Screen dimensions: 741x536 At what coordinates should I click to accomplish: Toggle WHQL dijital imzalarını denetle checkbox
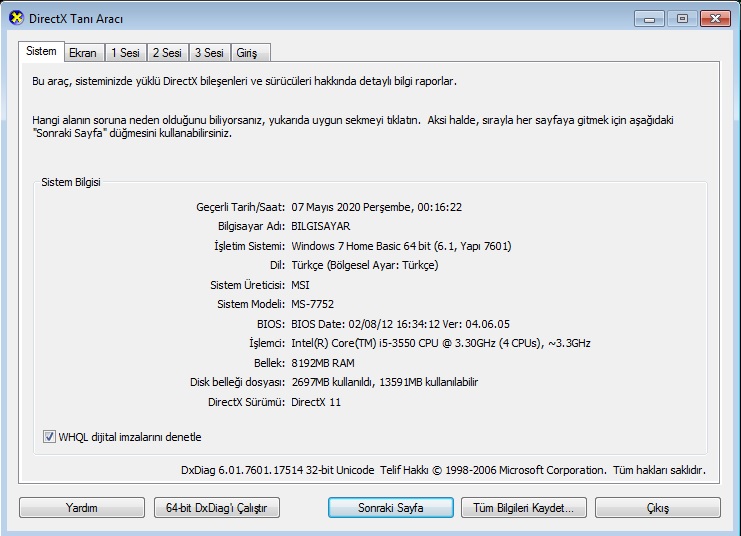point(49,436)
